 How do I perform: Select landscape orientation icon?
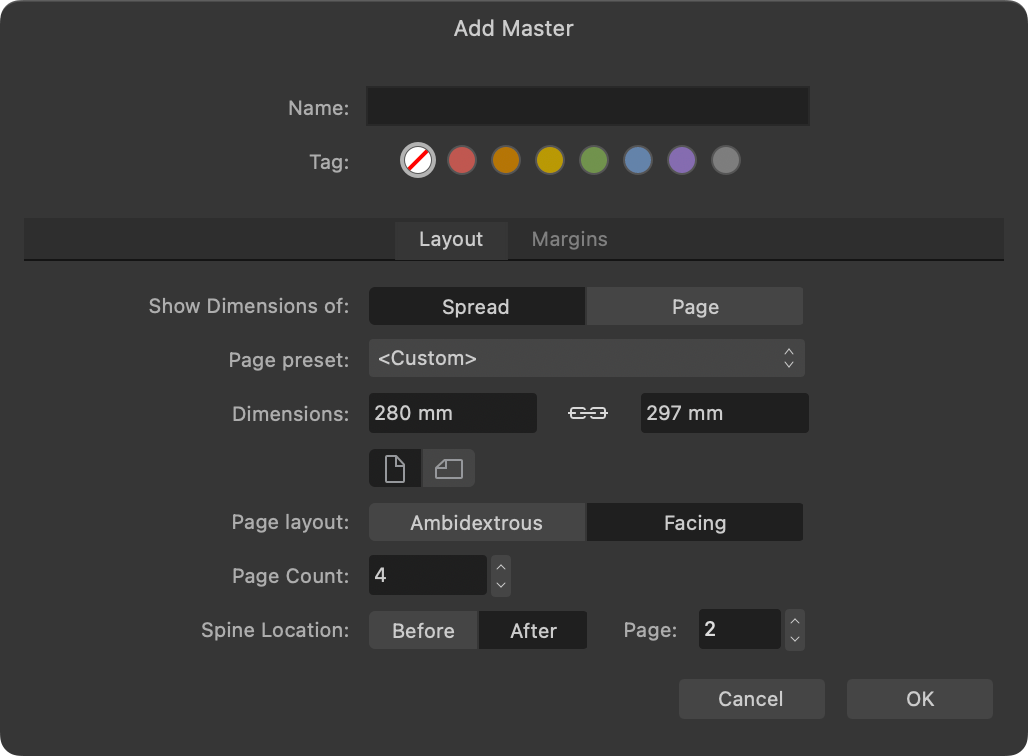coord(448,468)
